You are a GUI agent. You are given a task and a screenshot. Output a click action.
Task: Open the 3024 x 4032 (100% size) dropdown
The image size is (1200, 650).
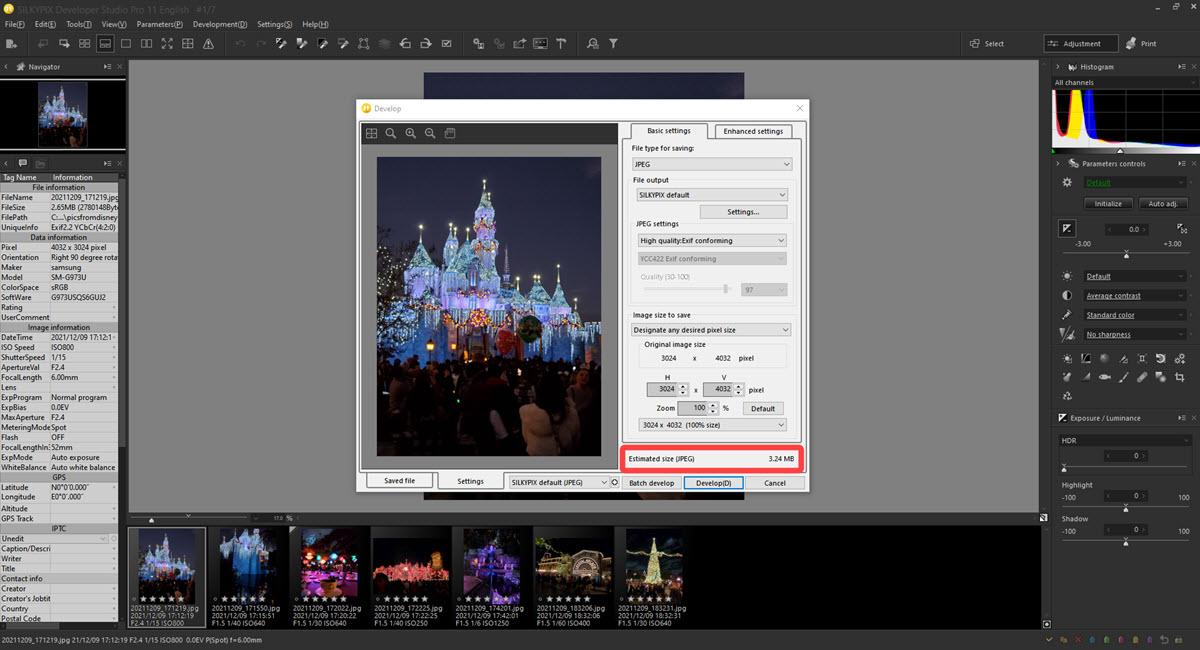712,425
